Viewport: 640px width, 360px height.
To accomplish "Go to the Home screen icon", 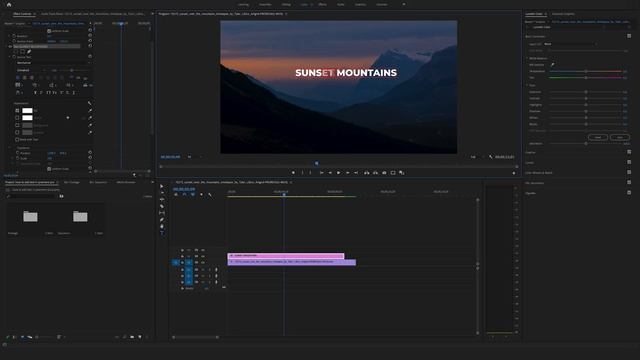I will tap(9, 4).
